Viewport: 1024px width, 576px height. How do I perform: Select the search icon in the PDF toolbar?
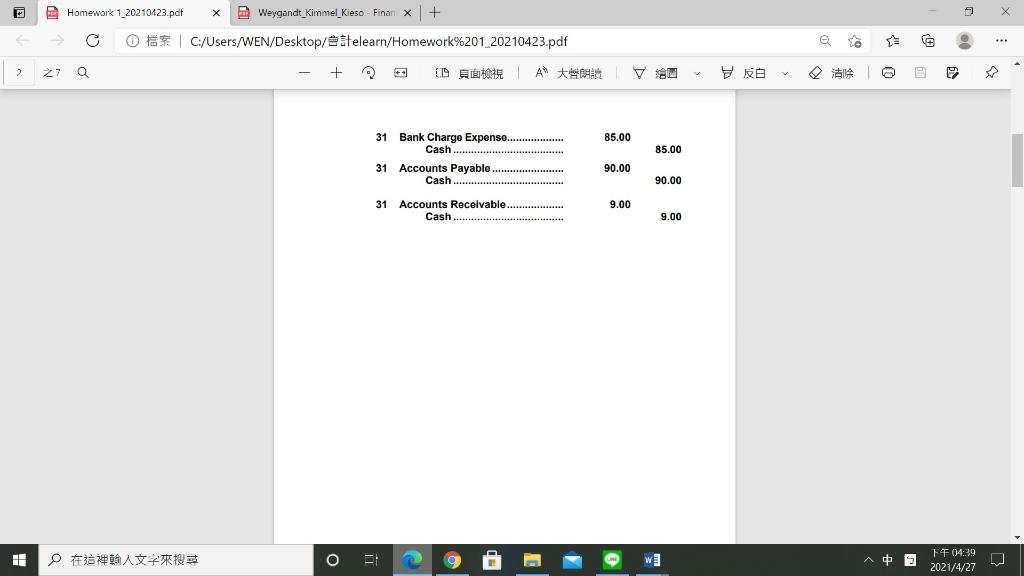(x=84, y=72)
